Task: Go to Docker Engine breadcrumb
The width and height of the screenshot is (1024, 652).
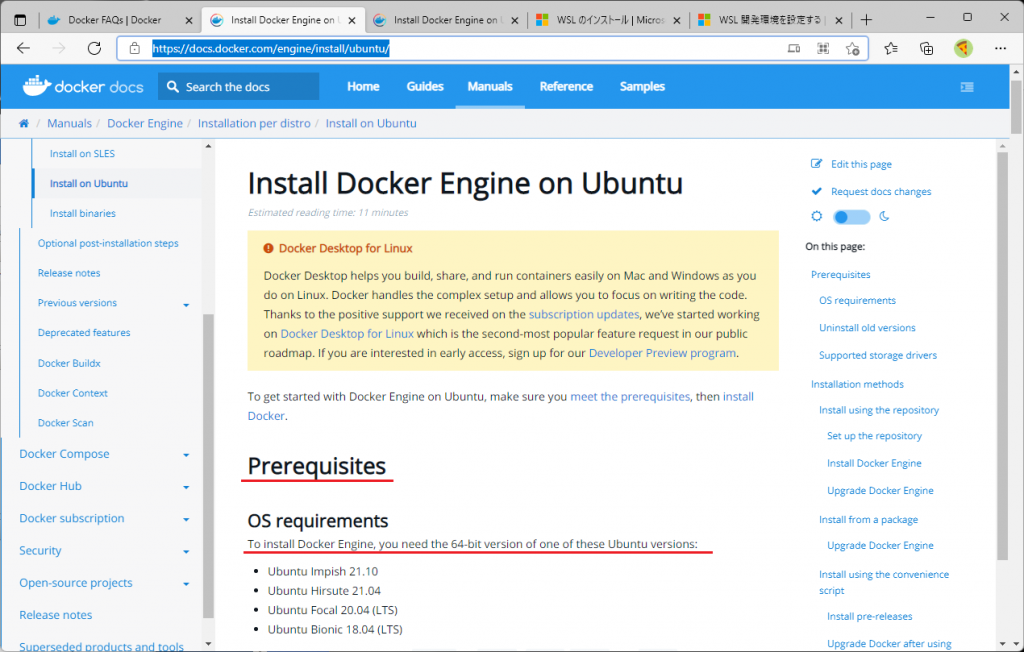Action: tap(145, 123)
